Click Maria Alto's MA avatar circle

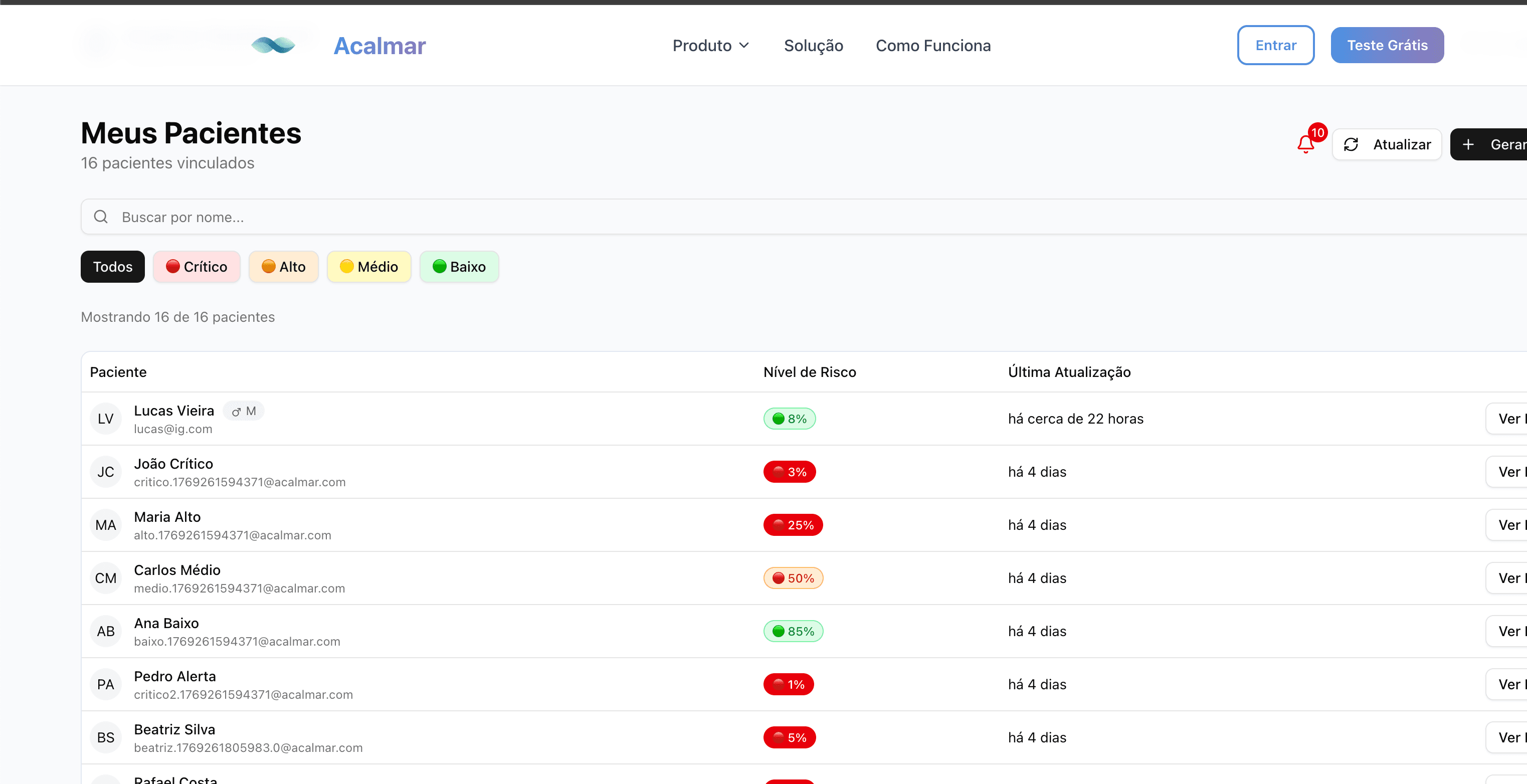105,525
